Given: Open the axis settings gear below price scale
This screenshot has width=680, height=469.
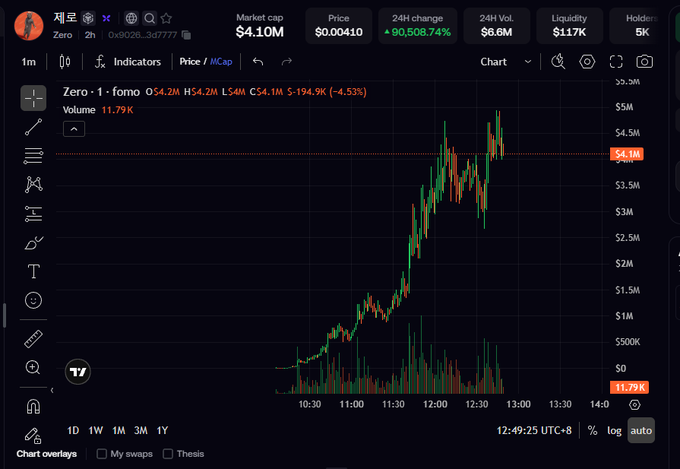Looking at the screenshot, I should tap(634, 405).
